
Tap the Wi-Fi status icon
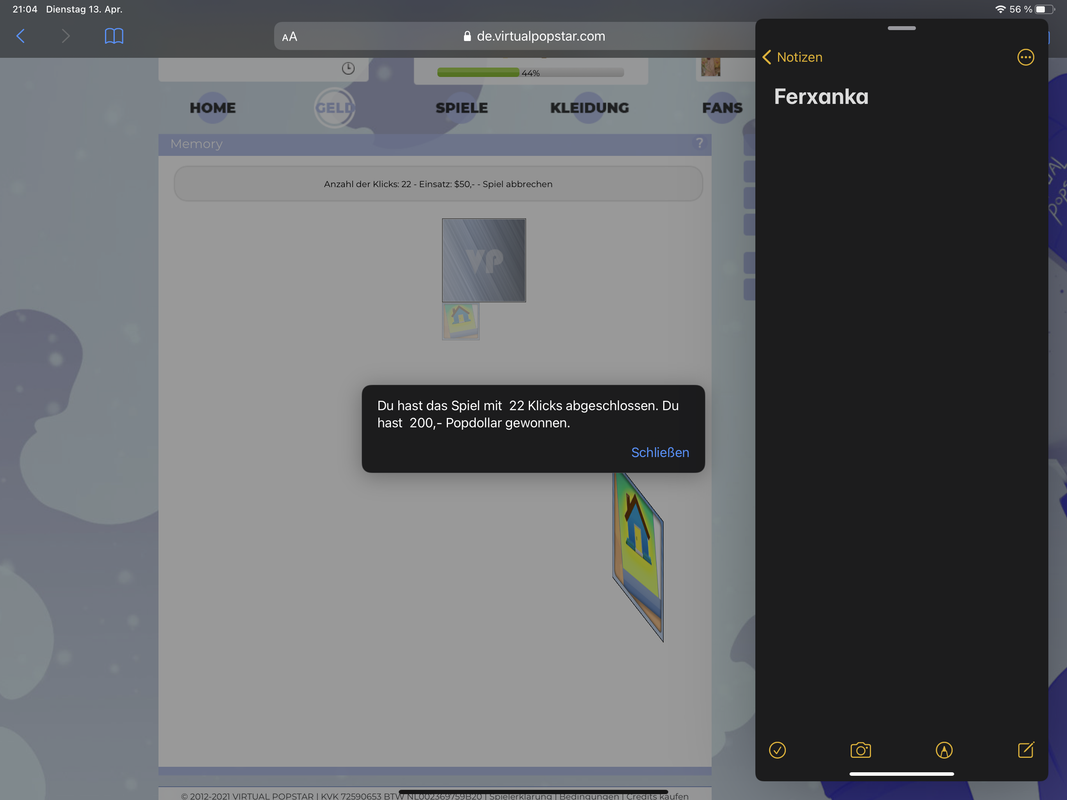click(x=1000, y=10)
